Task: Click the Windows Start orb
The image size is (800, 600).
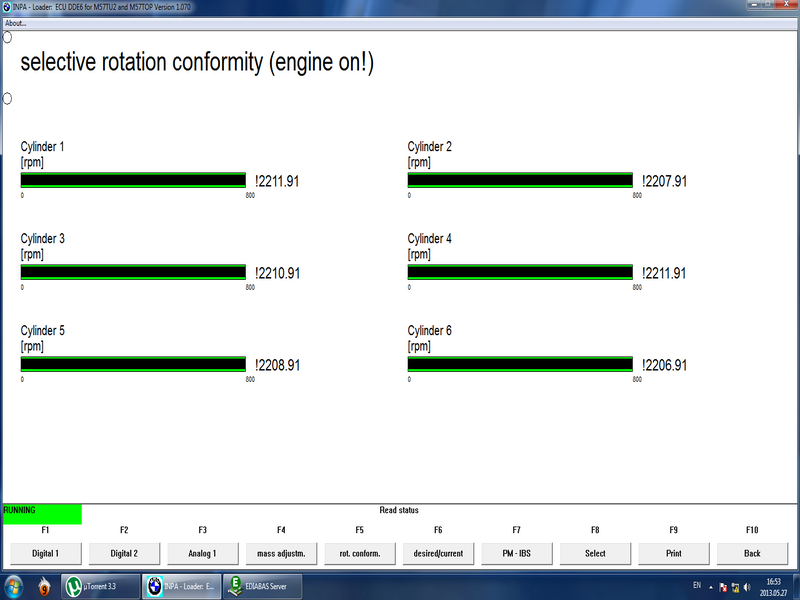Action: [x=14, y=586]
